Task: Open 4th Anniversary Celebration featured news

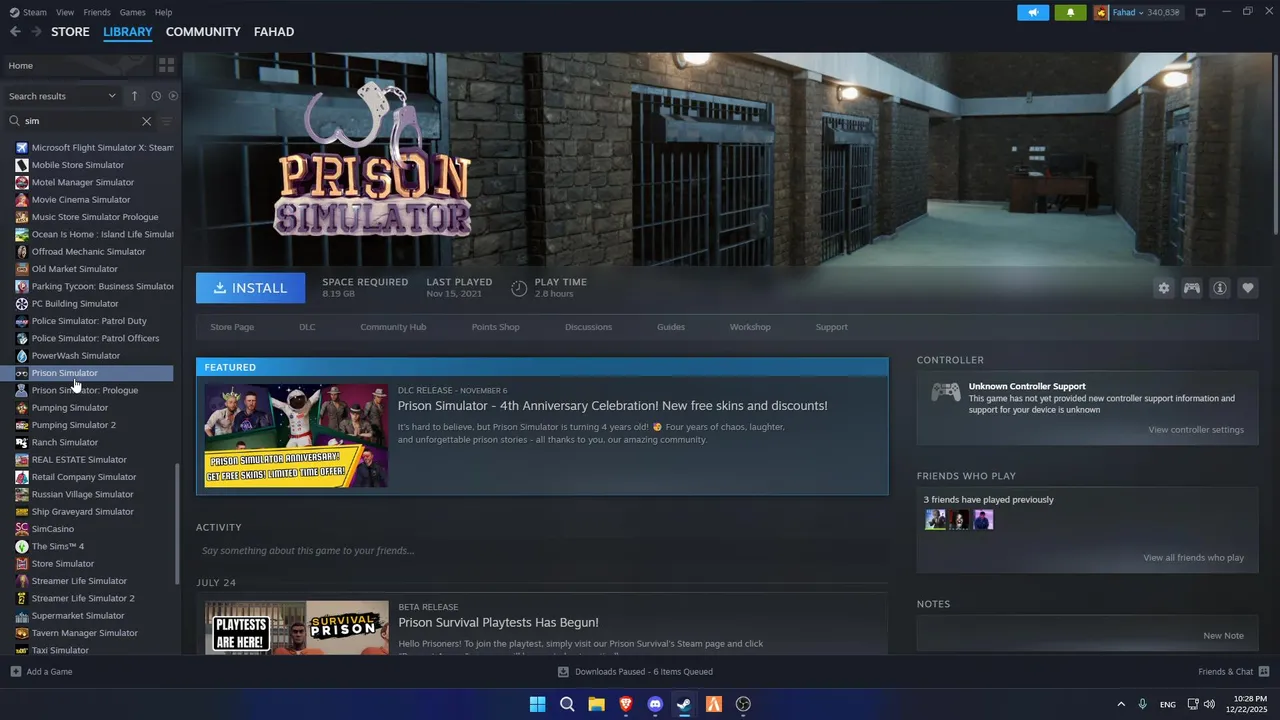Action: click(612, 406)
